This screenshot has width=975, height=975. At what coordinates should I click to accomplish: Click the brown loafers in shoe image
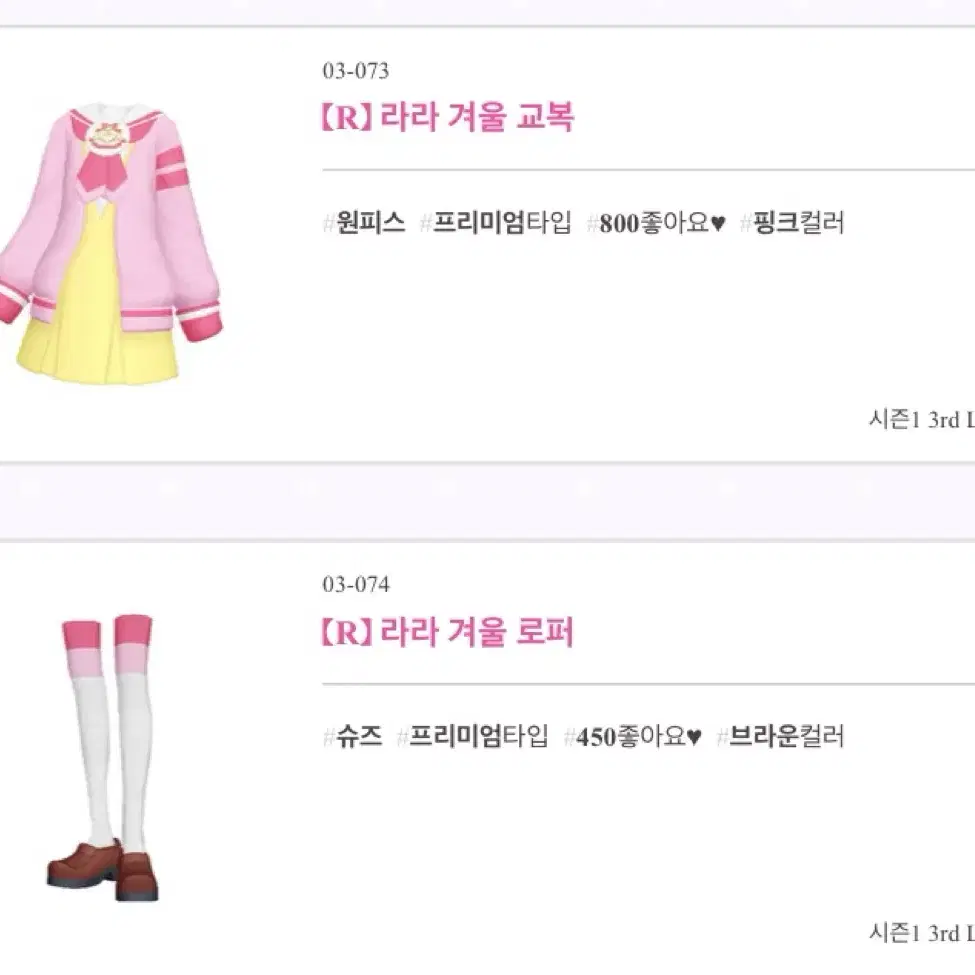[x=103, y=869]
